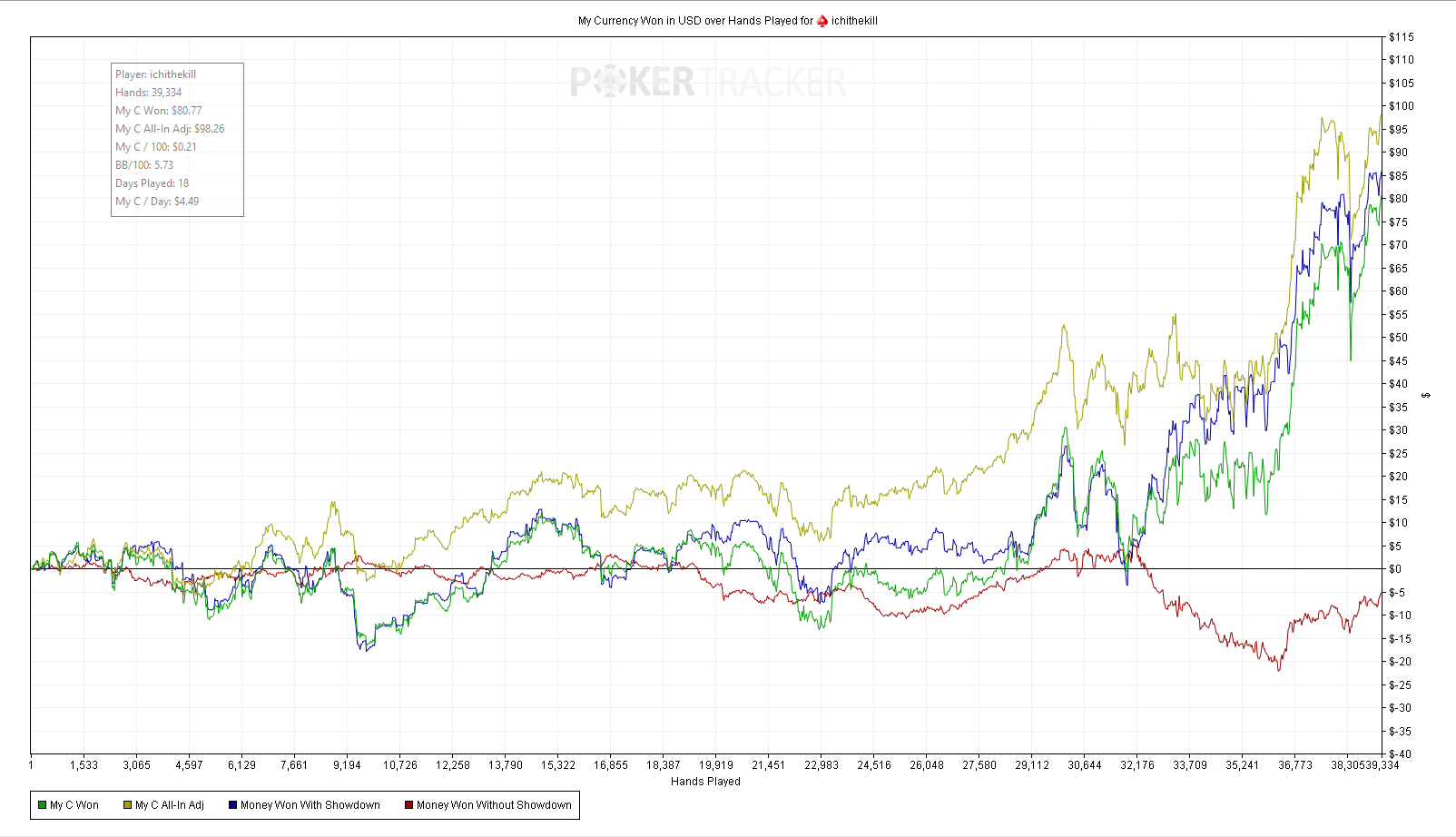Click the x-axis tick label '18,387'
This screenshot has height=837, width=1456.
pos(664,765)
